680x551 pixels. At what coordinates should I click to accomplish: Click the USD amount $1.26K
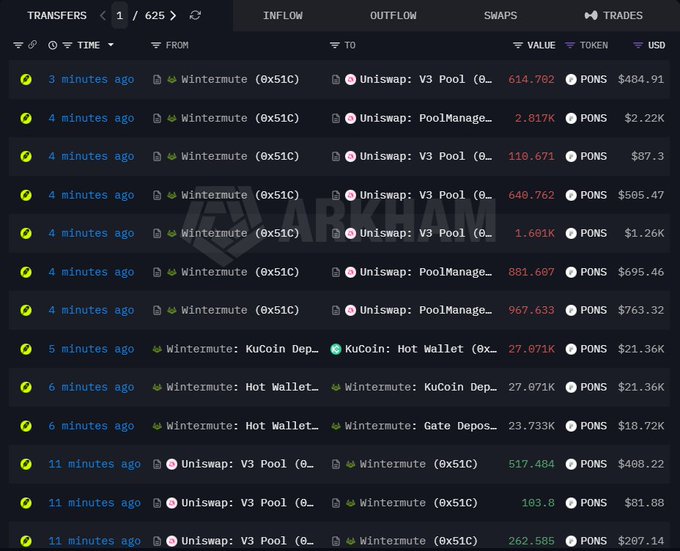pyautogui.click(x=644, y=234)
